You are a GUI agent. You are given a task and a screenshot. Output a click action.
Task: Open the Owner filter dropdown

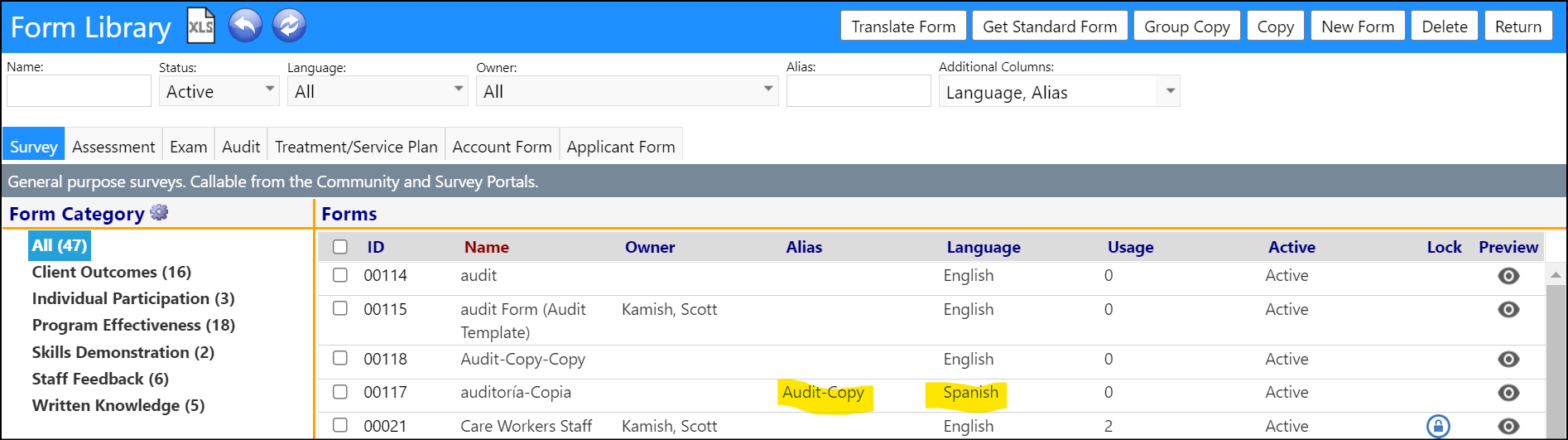pyautogui.click(x=628, y=91)
